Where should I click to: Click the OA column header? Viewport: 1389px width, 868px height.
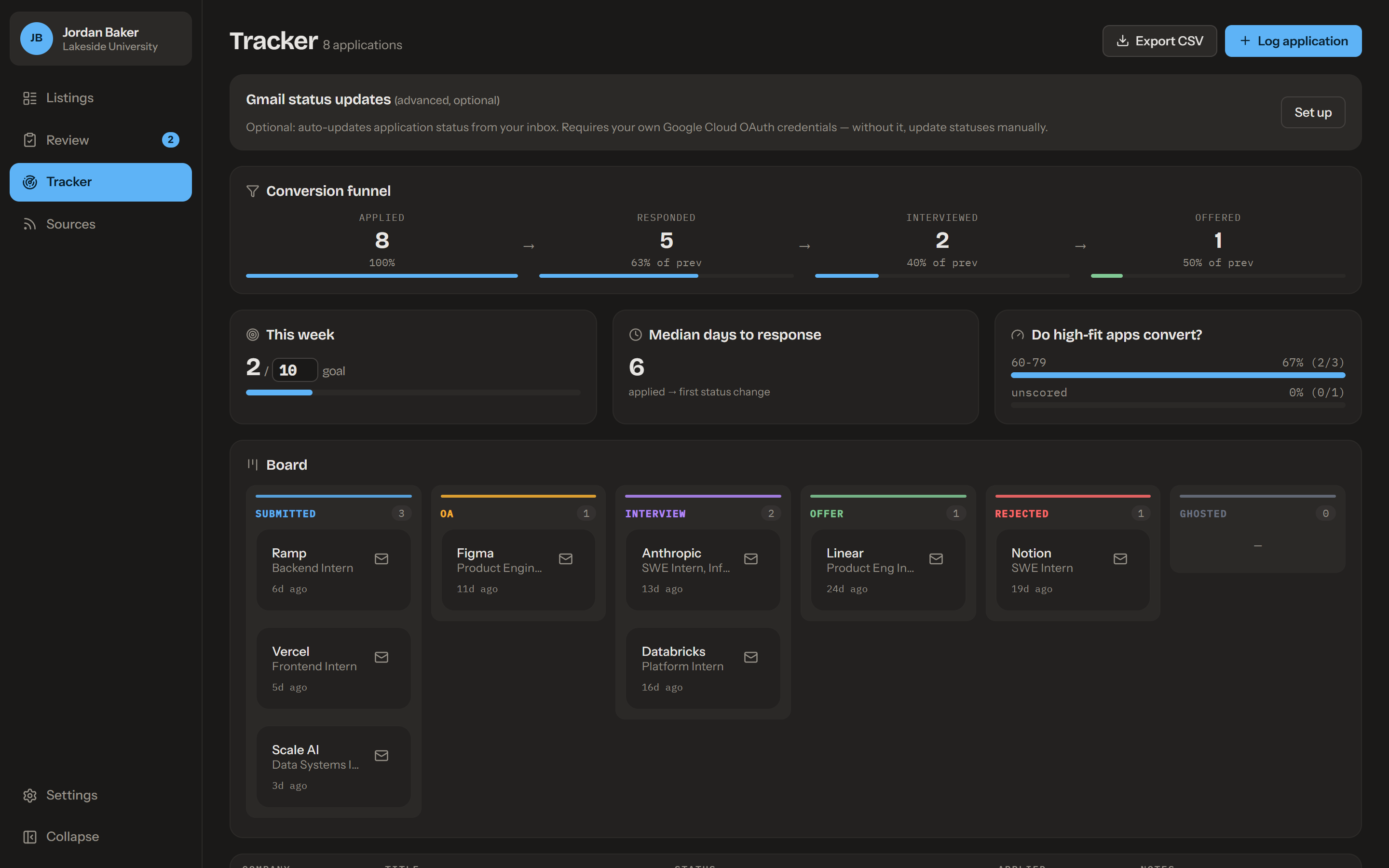click(x=447, y=514)
